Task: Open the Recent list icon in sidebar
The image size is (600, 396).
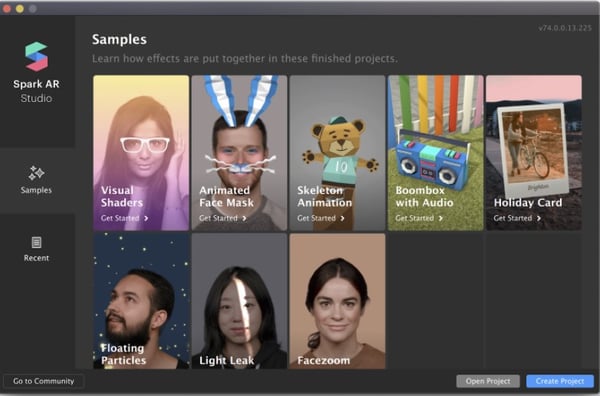Action: (36, 242)
